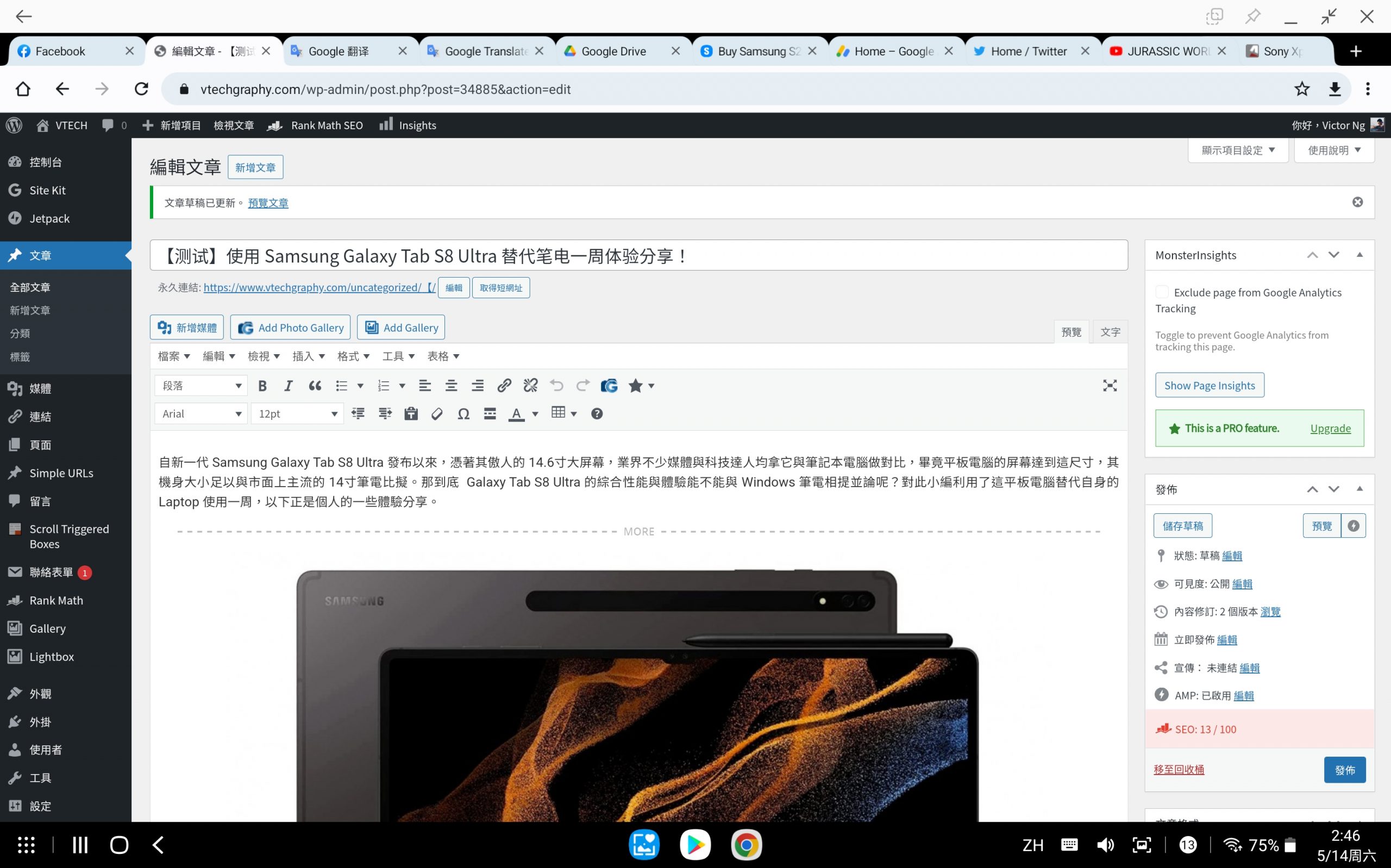
Task: Insert special character (omega)
Action: coord(463,414)
